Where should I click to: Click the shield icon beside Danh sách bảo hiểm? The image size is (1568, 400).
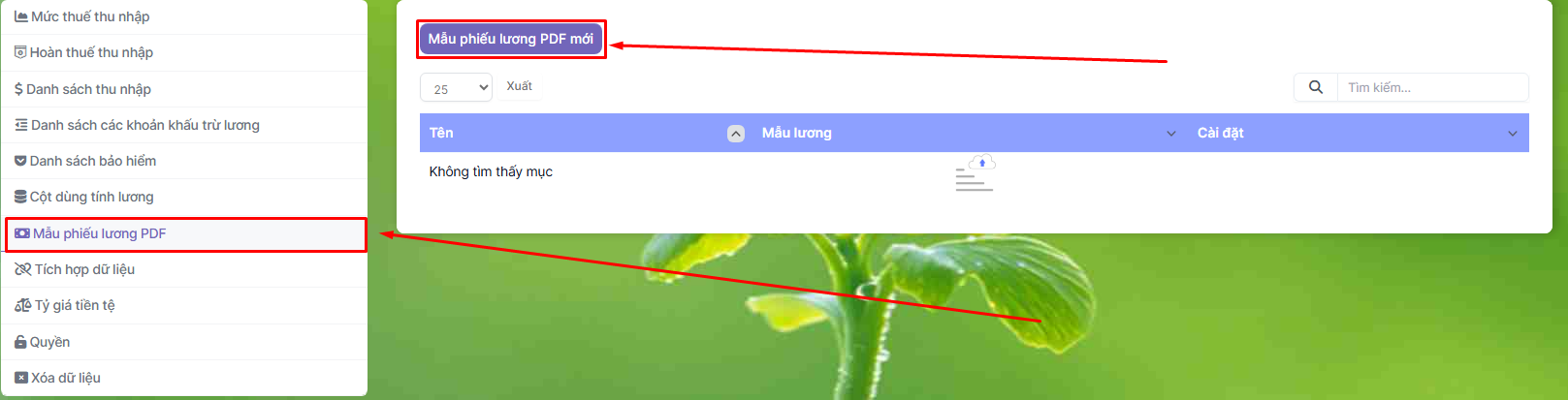point(20,161)
